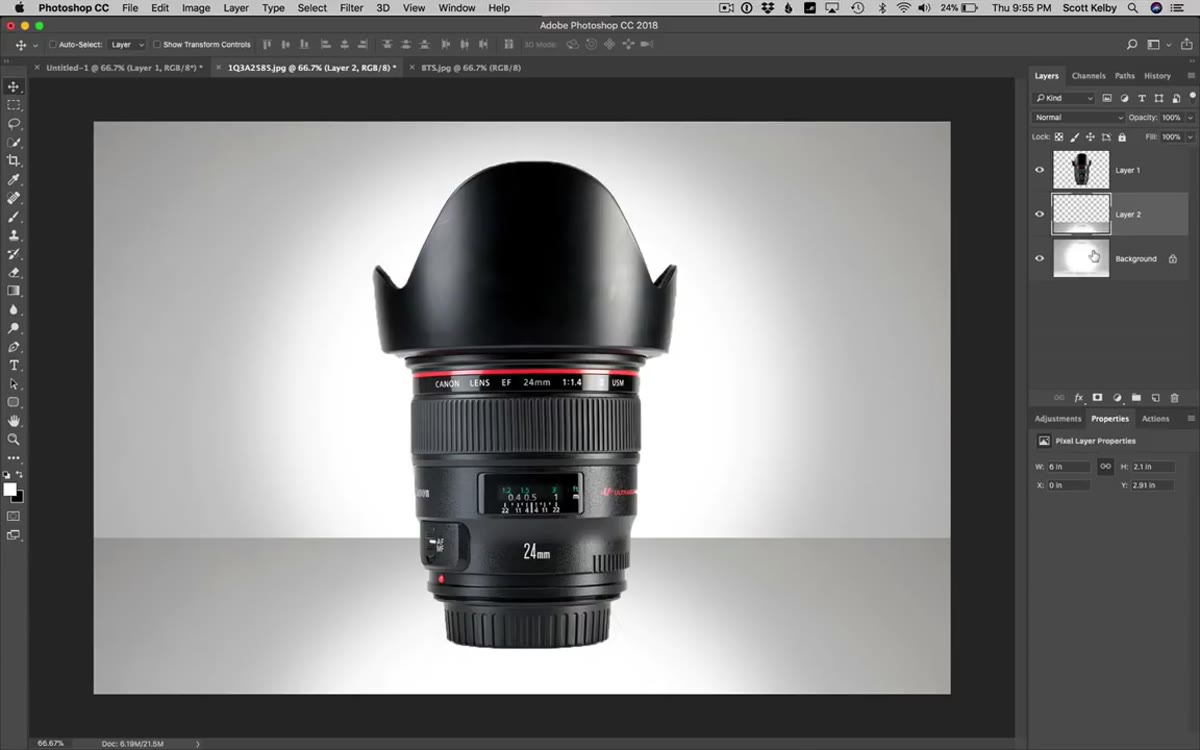1200x750 pixels.
Task: Hide Layer 2 using its eye icon
Action: 1039,214
